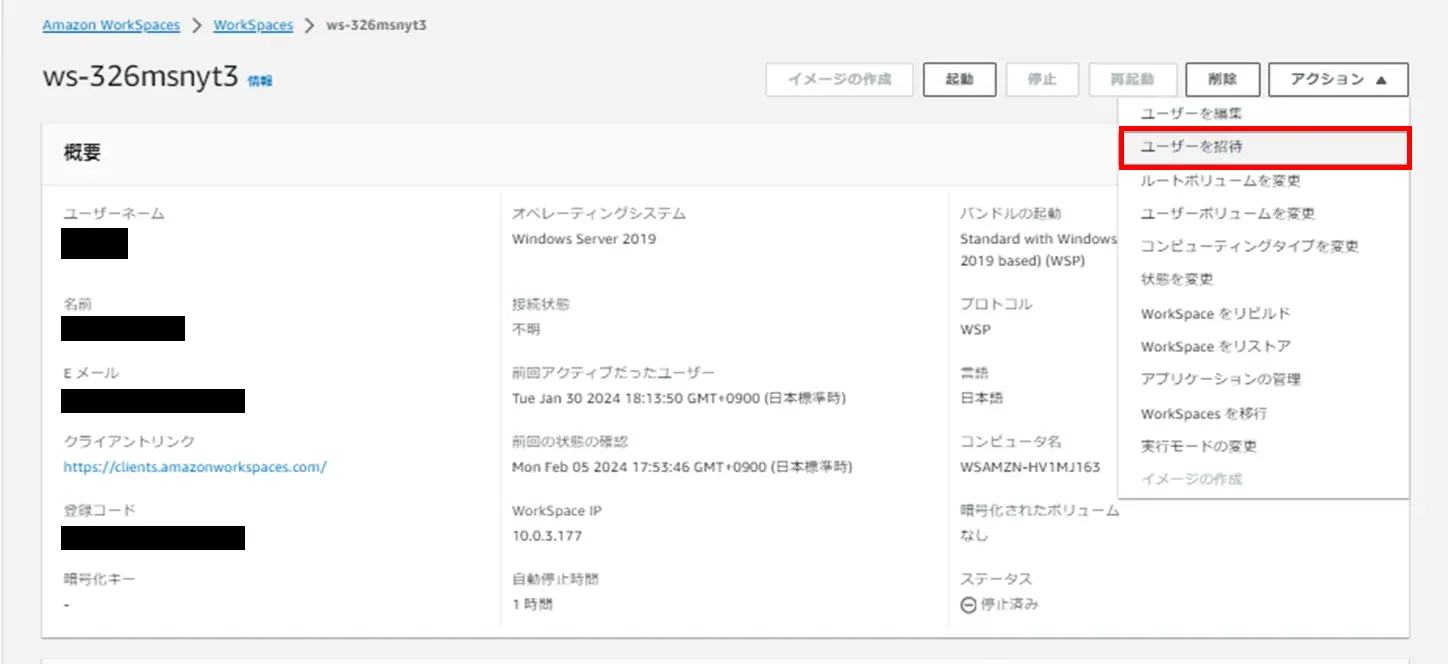Screen dimensions: 1448x664
Task: Click the language value 日本語
Action: coord(982,398)
